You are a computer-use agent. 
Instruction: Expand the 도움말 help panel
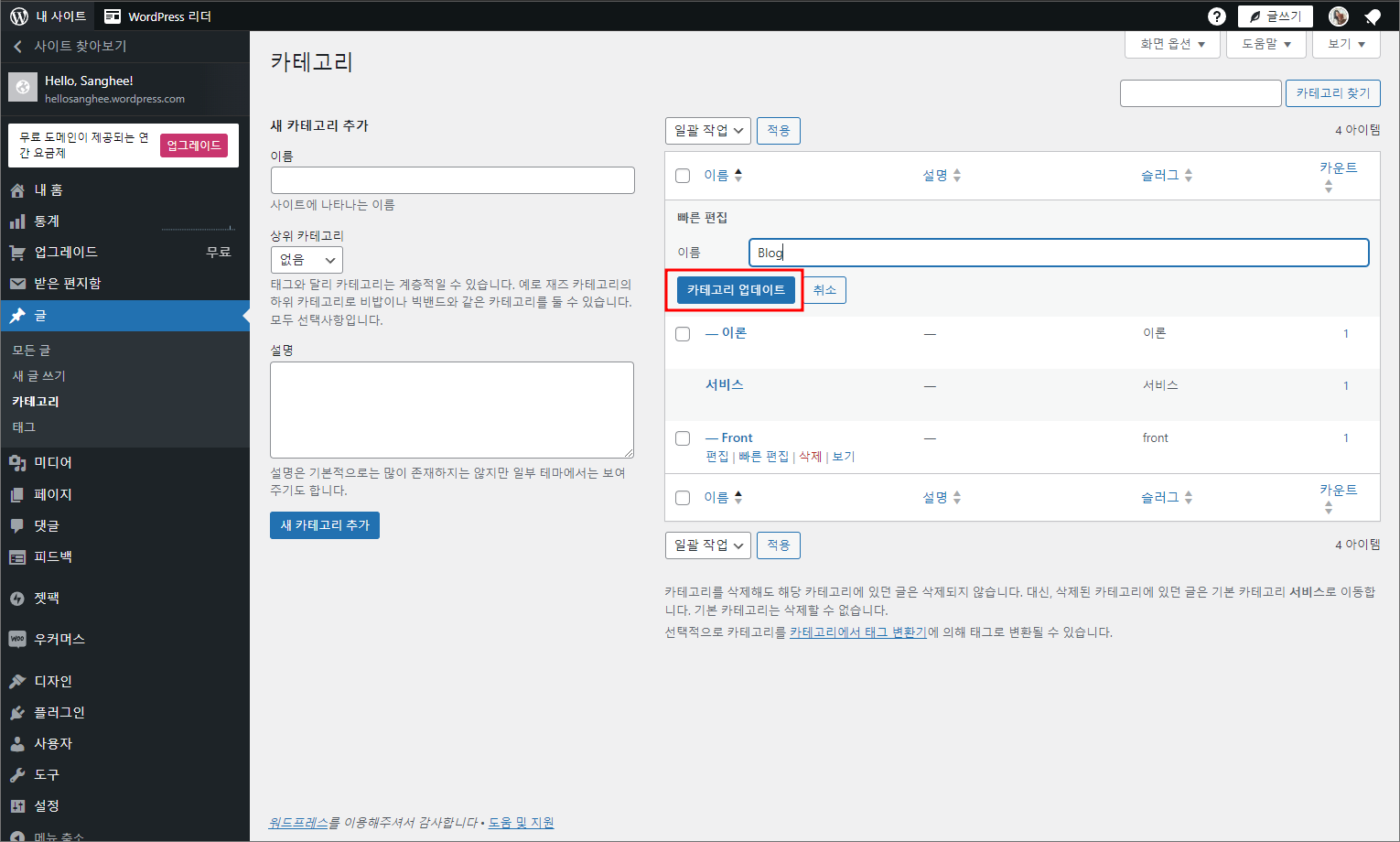[x=1266, y=44]
